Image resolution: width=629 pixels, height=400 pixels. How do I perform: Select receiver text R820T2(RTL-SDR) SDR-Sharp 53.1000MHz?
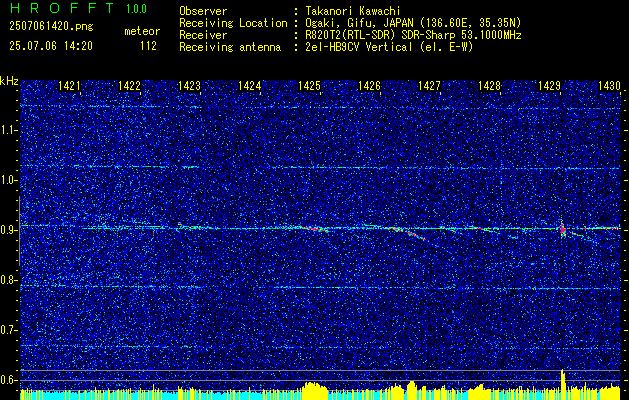coord(413,35)
